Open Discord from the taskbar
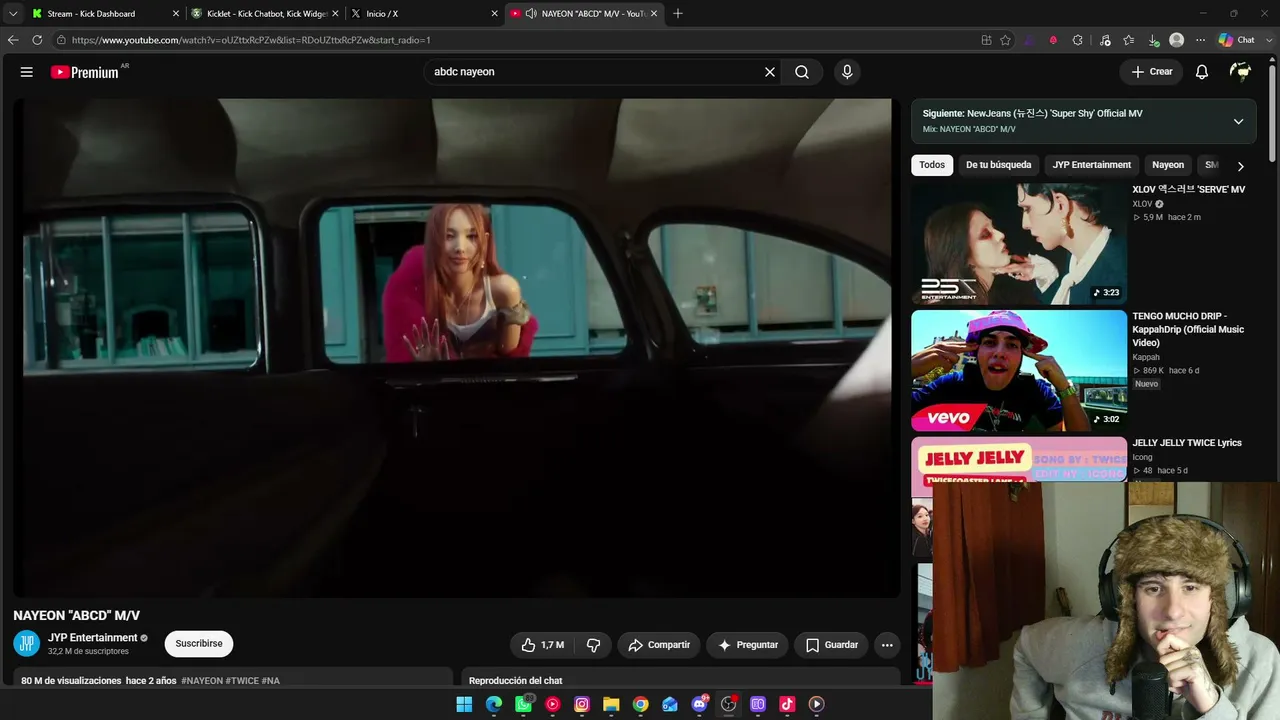The width and height of the screenshot is (1280, 720). tap(699, 704)
